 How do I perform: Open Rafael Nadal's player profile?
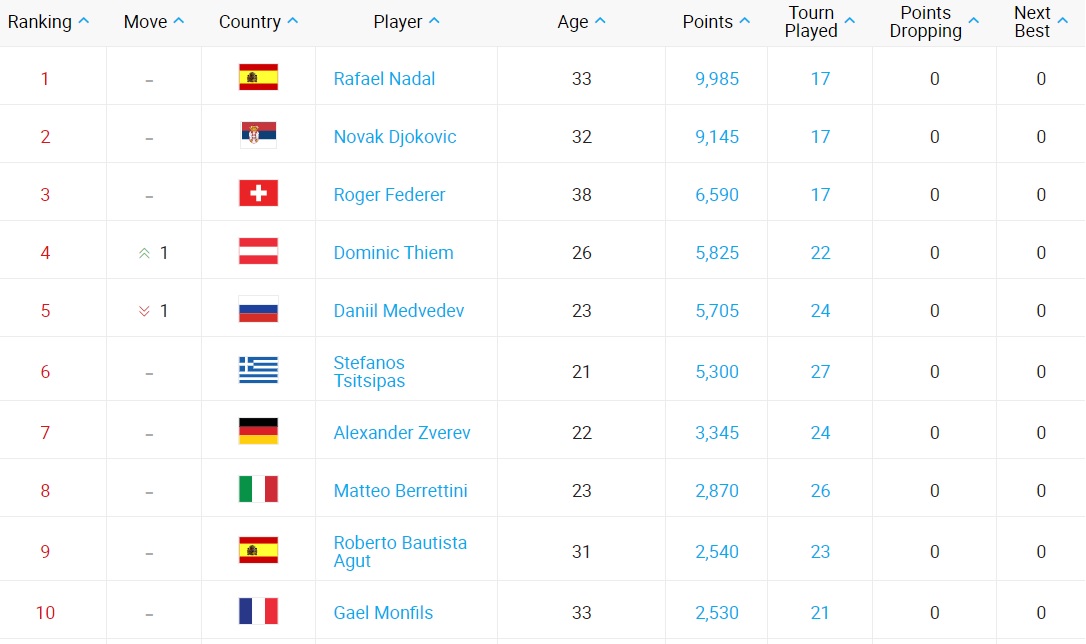click(384, 79)
